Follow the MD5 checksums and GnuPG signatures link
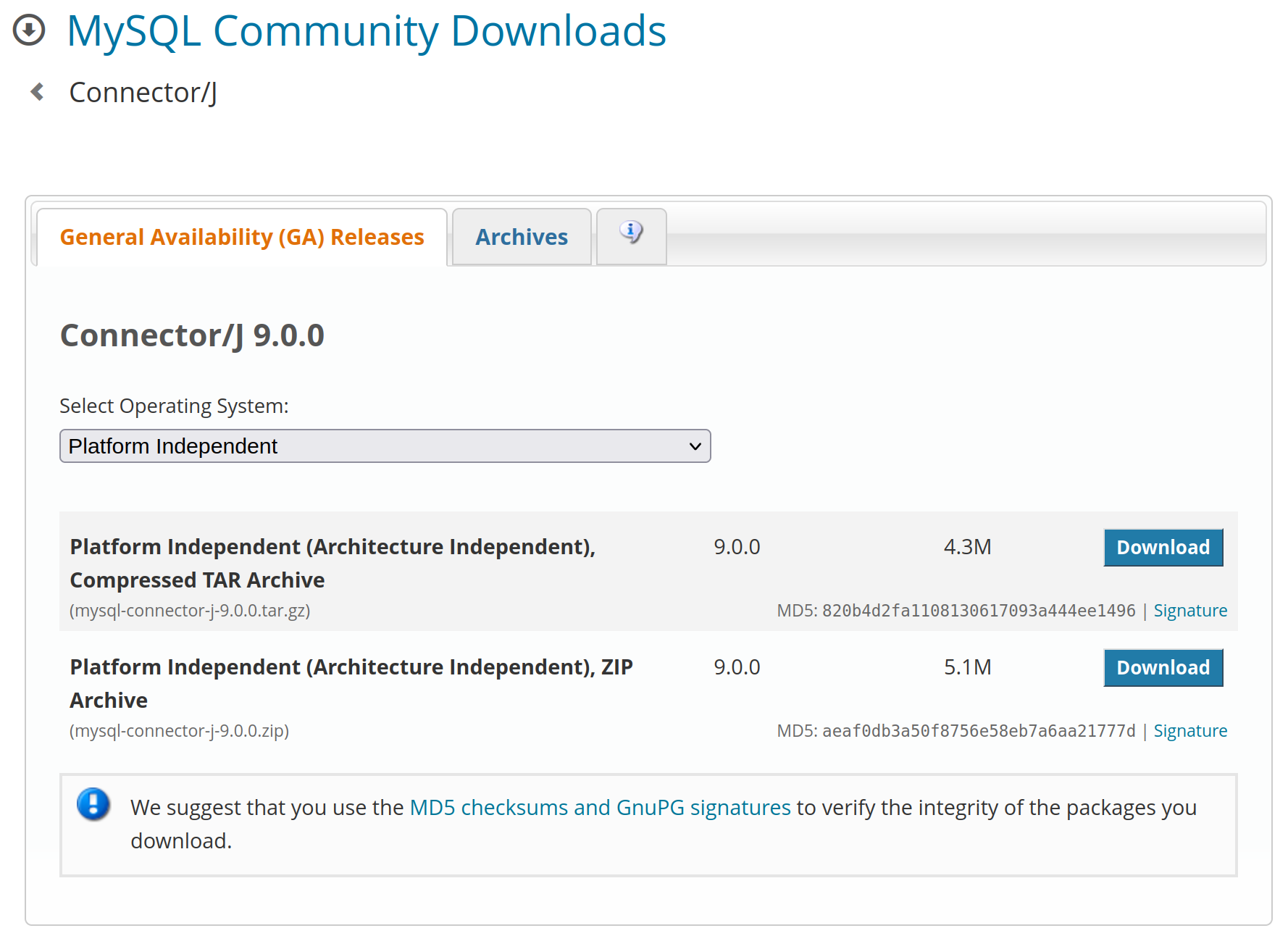This screenshot has width=1288, height=936. [x=600, y=808]
